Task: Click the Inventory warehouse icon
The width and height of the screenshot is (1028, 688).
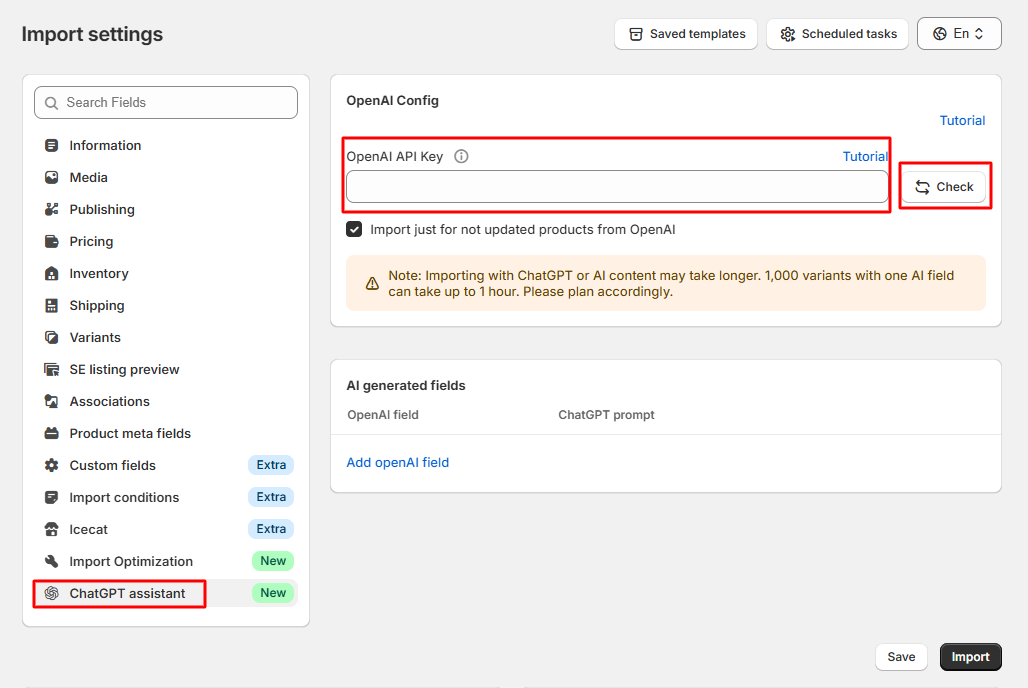Action: [51, 273]
